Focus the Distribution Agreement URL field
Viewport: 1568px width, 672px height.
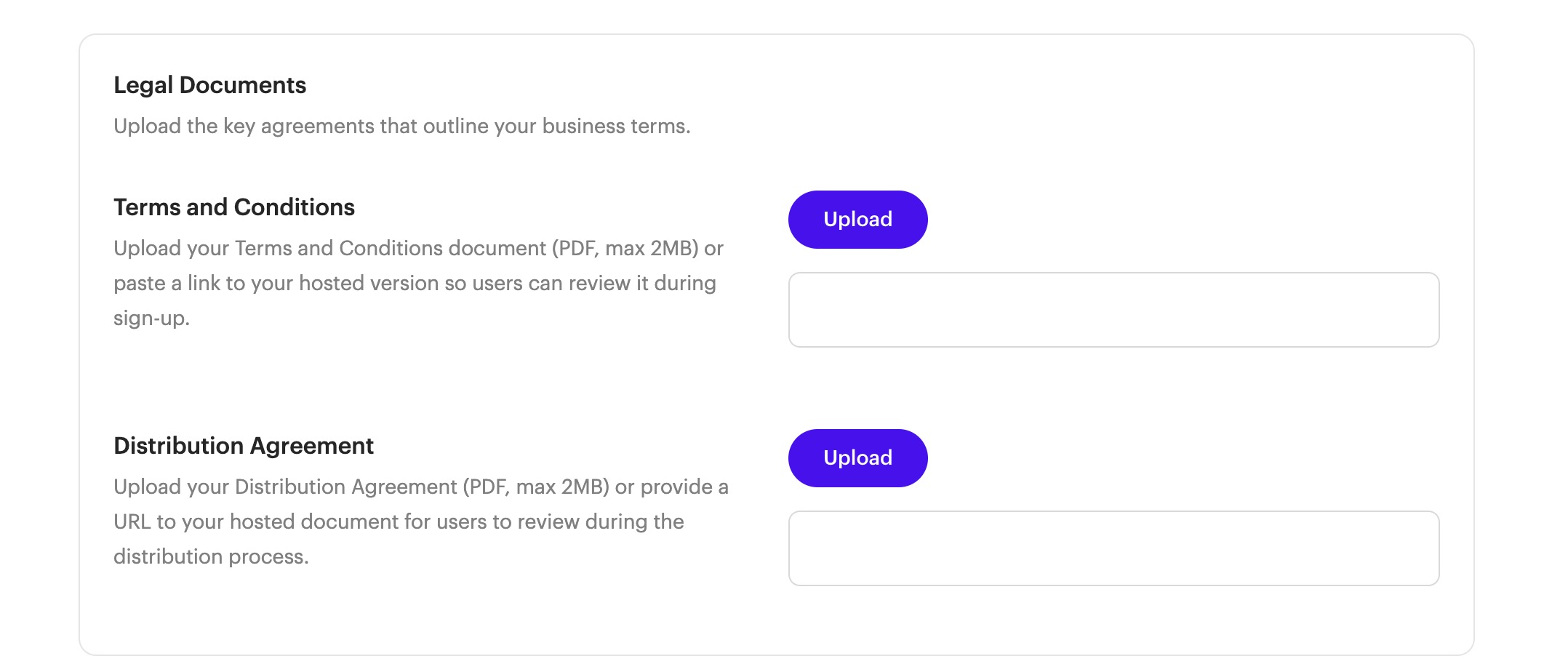[x=1113, y=548]
